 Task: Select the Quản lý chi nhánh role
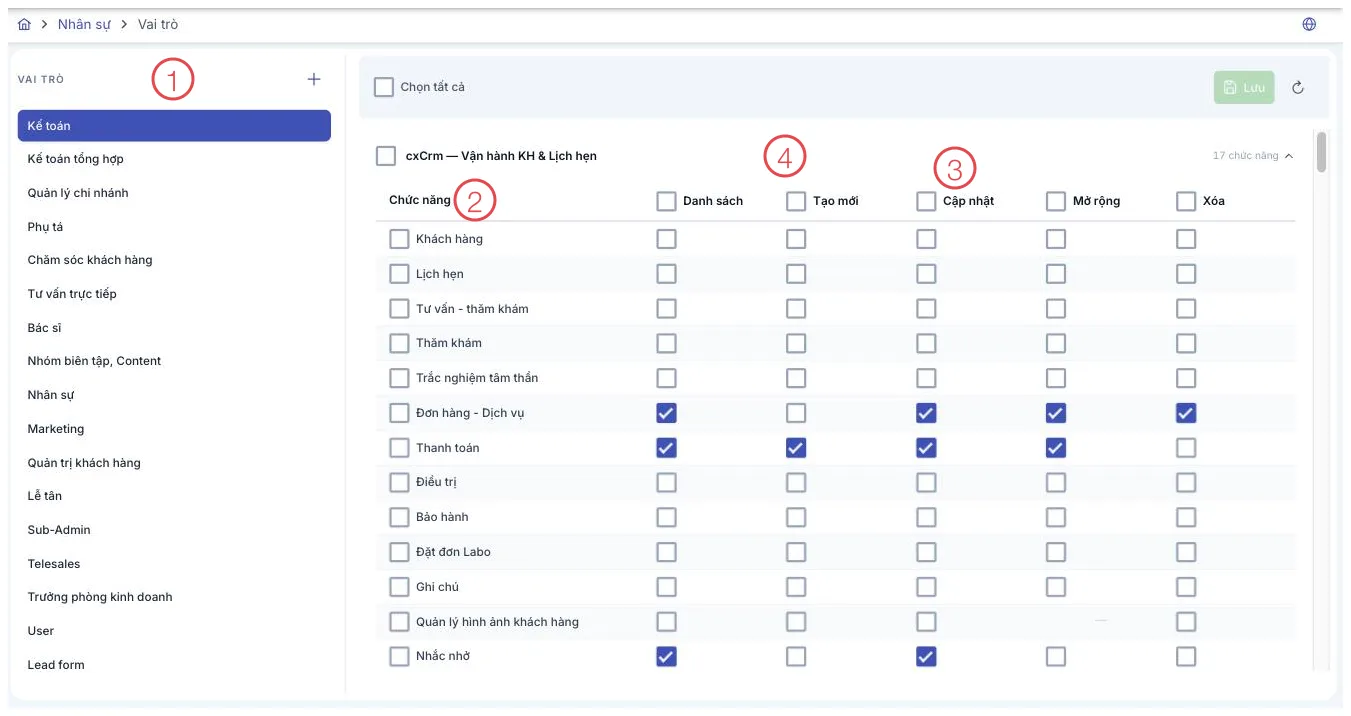point(174,193)
